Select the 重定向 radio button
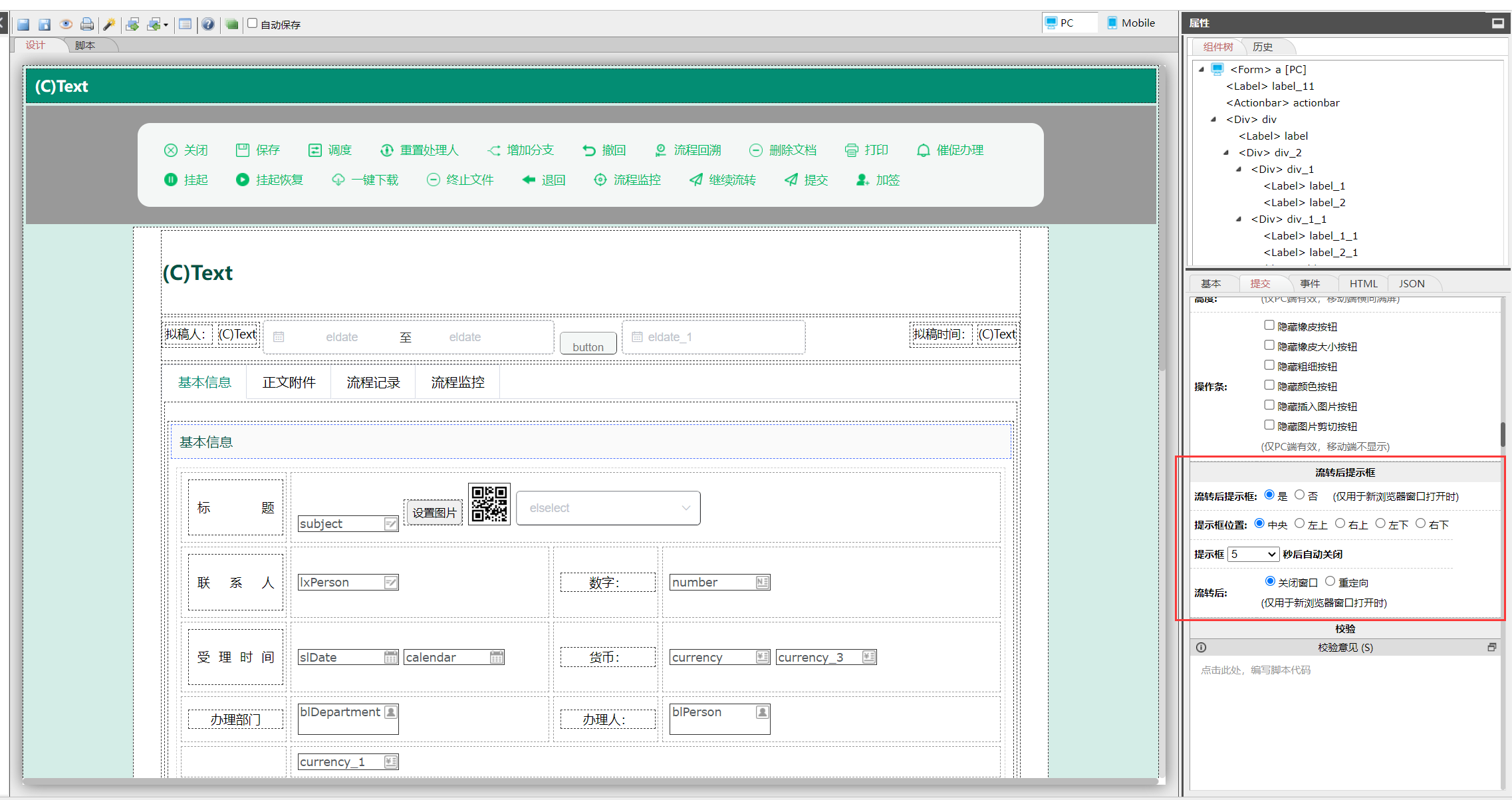1512x800 pixels. click(1330, 581)
